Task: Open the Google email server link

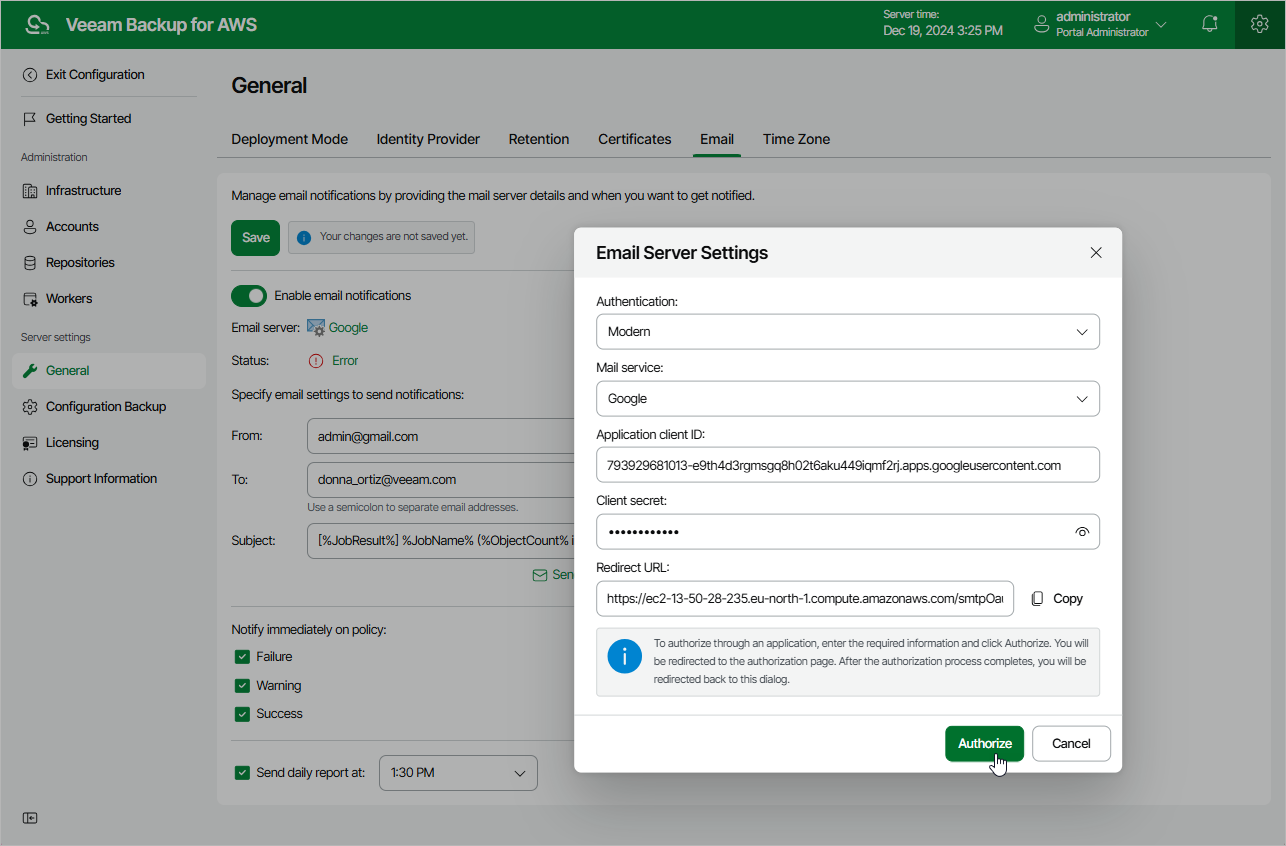Action: click(348, 328)
